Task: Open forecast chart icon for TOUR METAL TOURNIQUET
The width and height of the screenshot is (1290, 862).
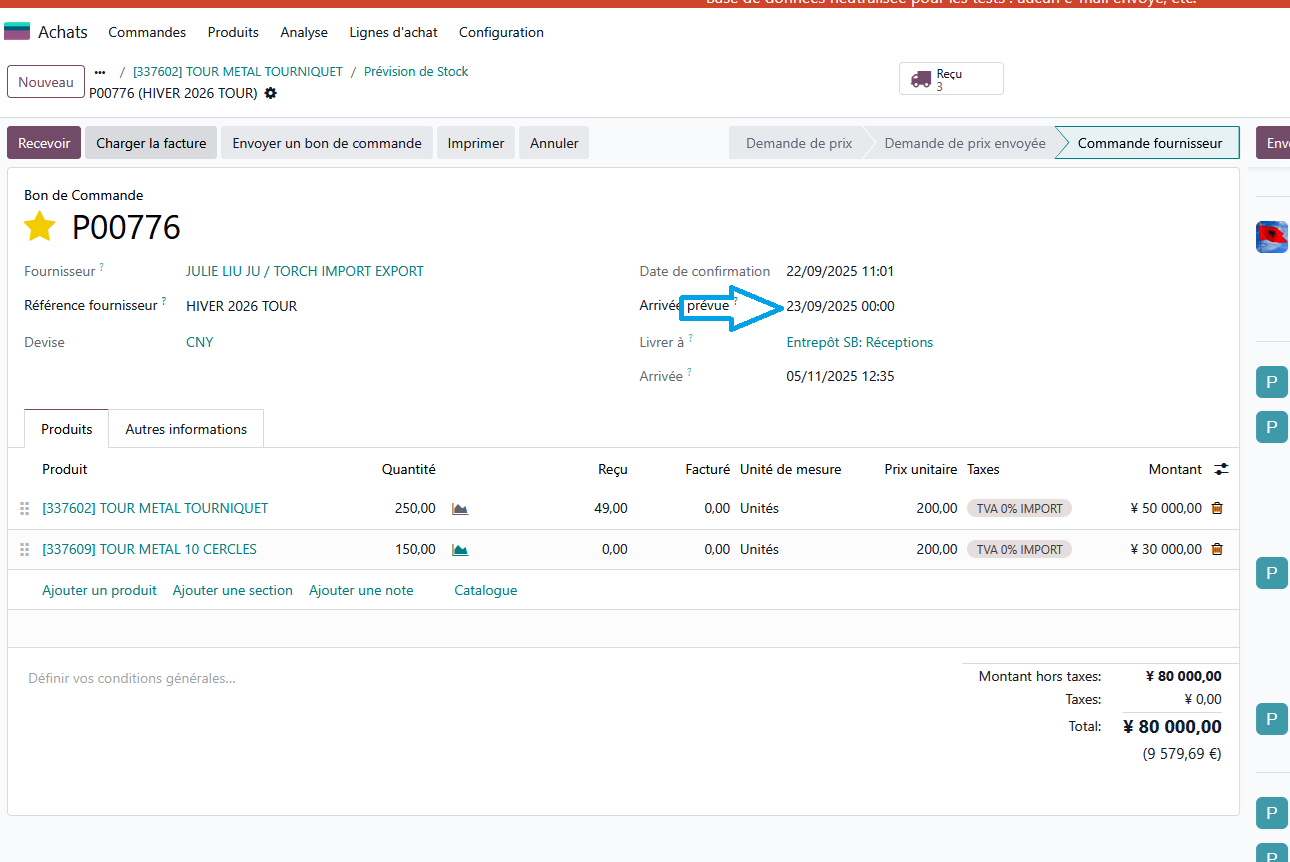Action: click(x=460, y=509)
